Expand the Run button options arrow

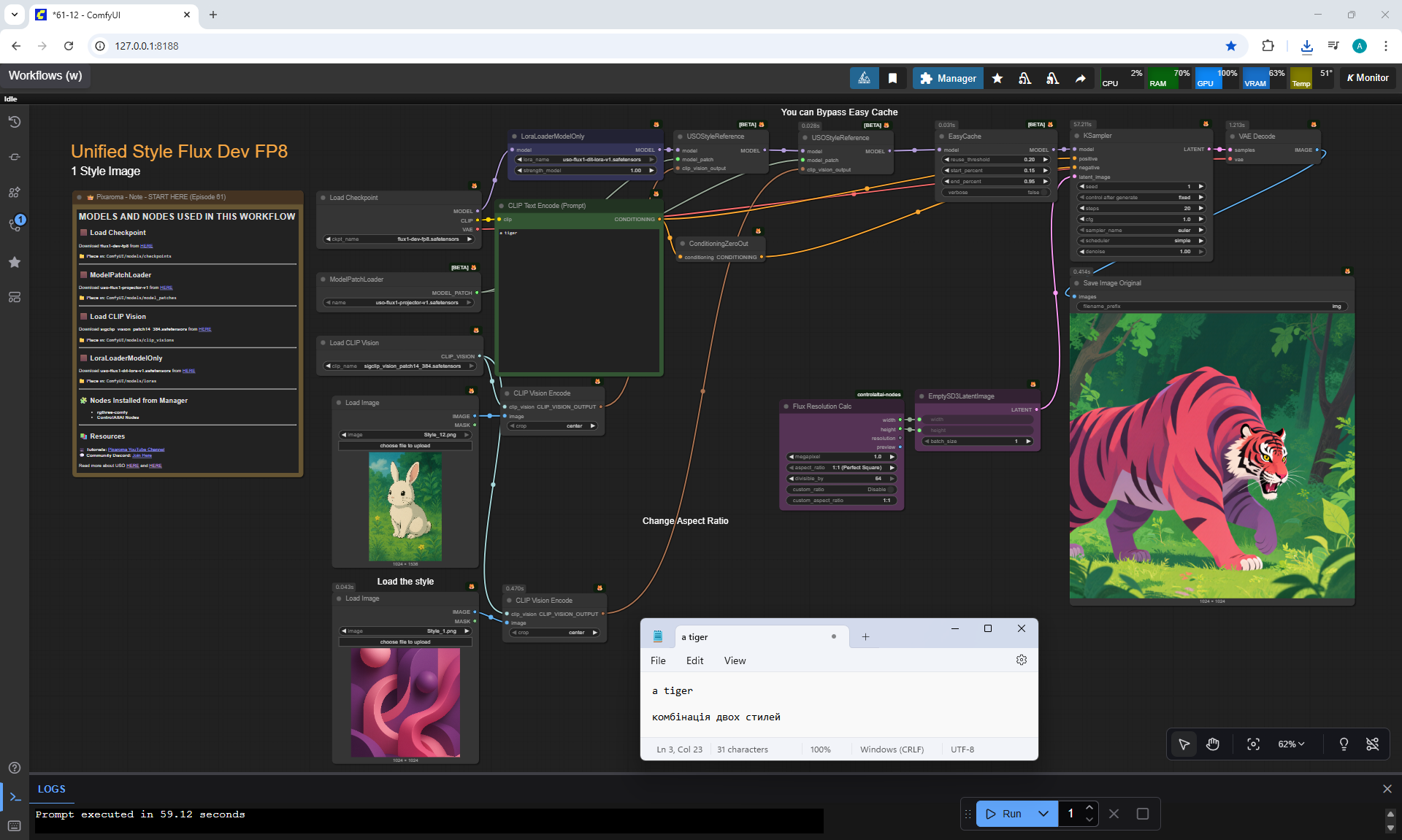1043,813
